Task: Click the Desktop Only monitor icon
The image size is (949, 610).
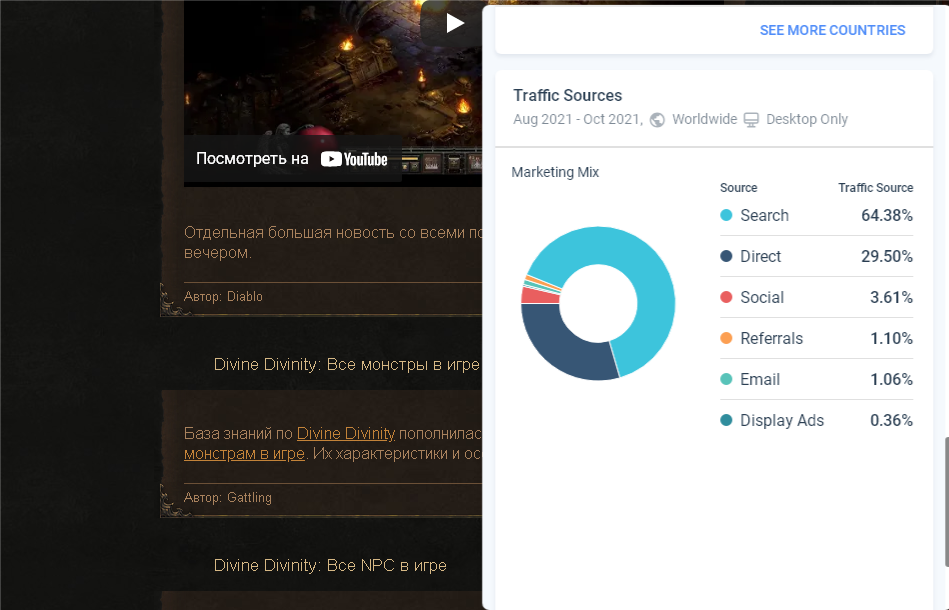Action: tap(751, 120)
